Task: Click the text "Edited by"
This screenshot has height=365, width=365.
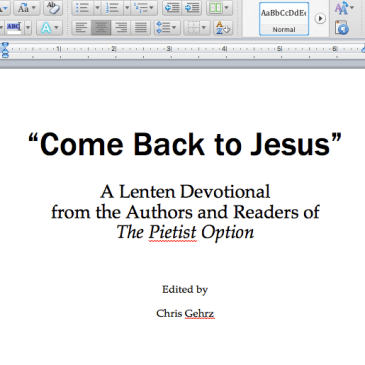Action: coord(185,289)
